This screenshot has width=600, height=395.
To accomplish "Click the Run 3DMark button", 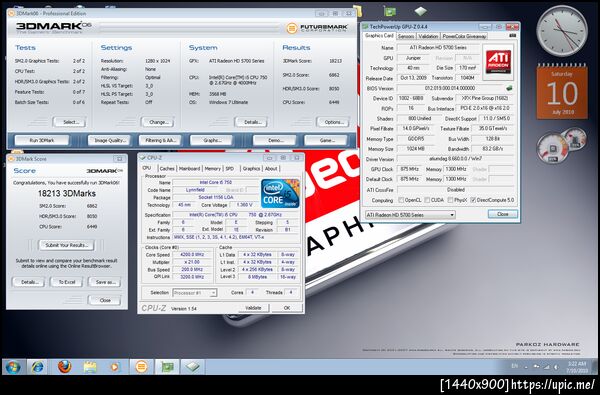I will point(42,140).
